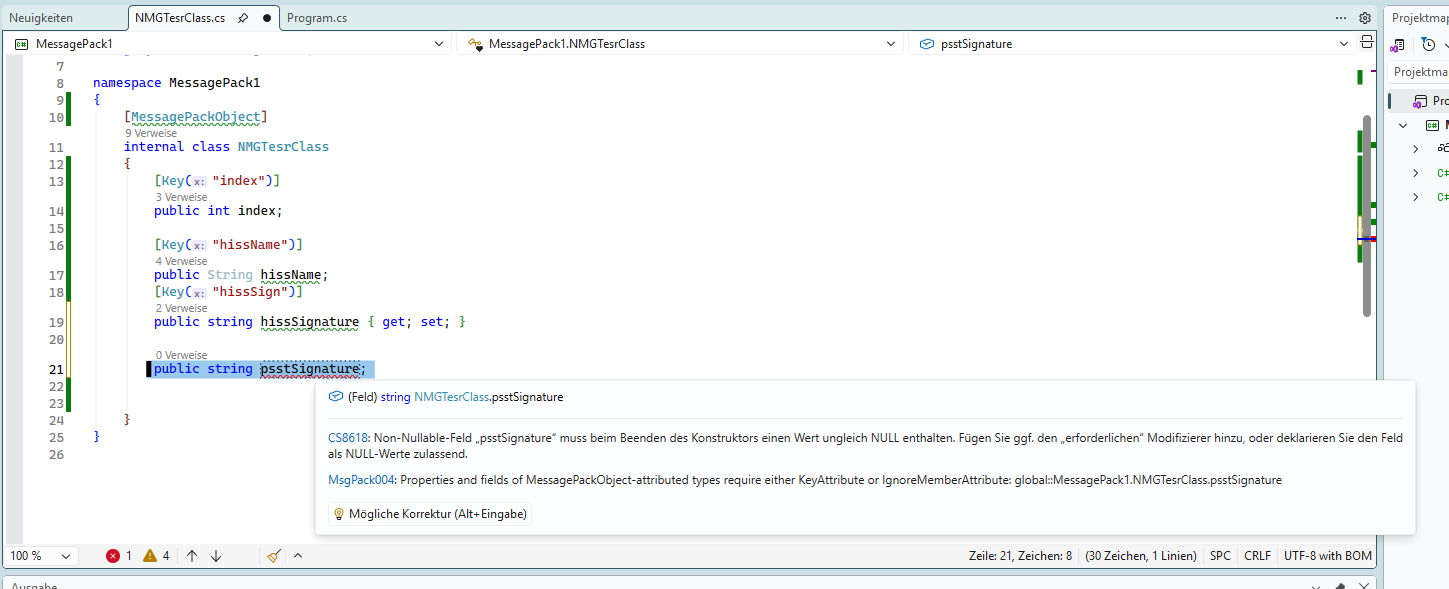Open '4 Verweise' code lens above hissName
Image resolution: width=1449 pixels, height=589 pixels.
181,261
